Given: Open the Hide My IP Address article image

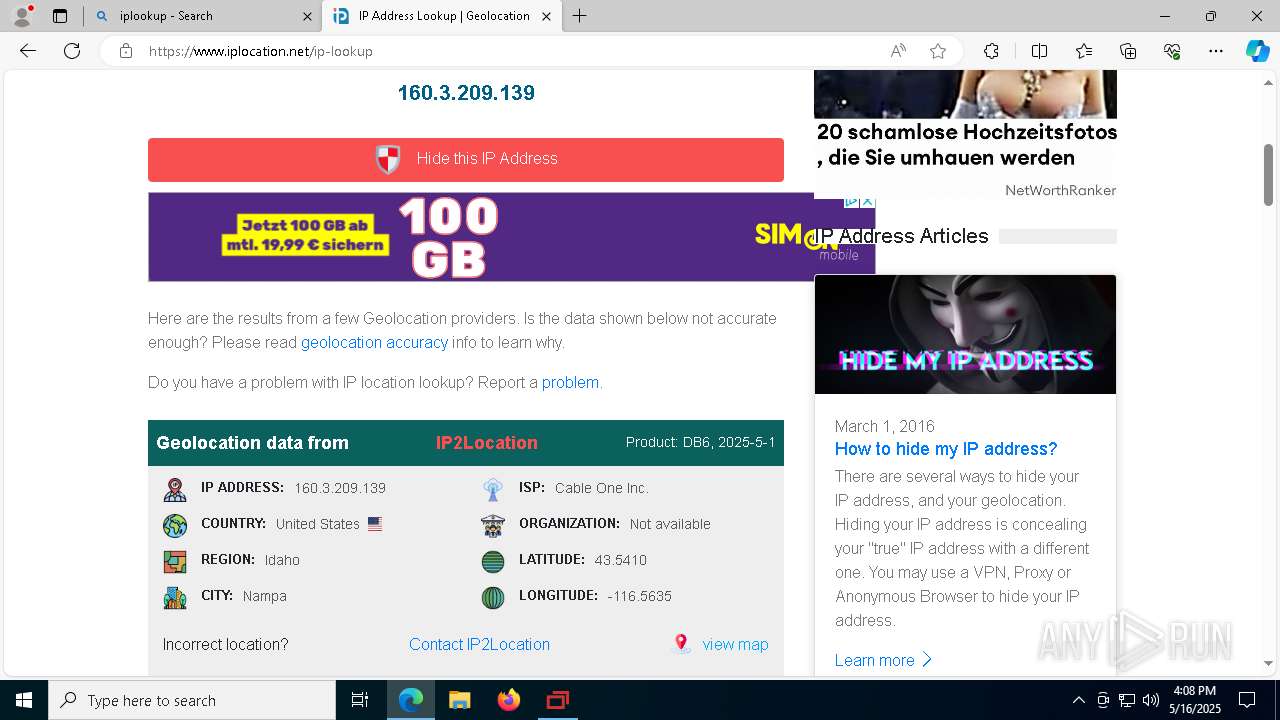Looking at the screenshot, I should tap(965, 334).
